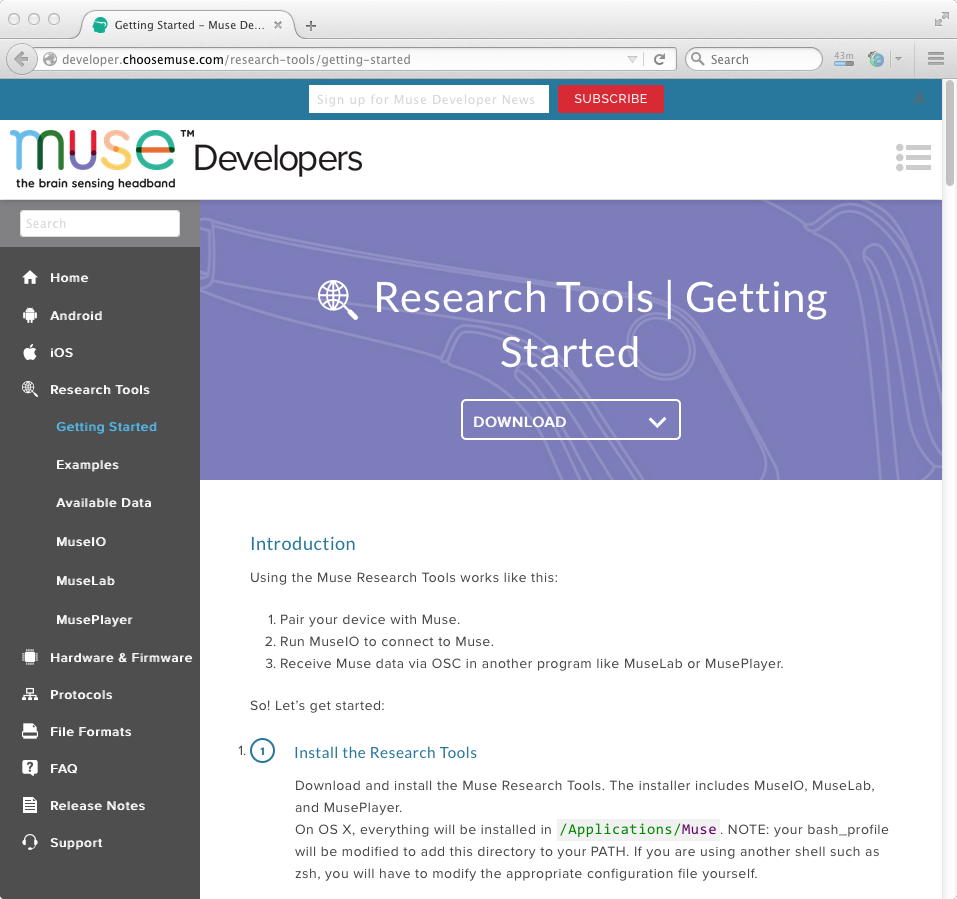Click the page's vertical scrollbar thumb

coord(949,132)
